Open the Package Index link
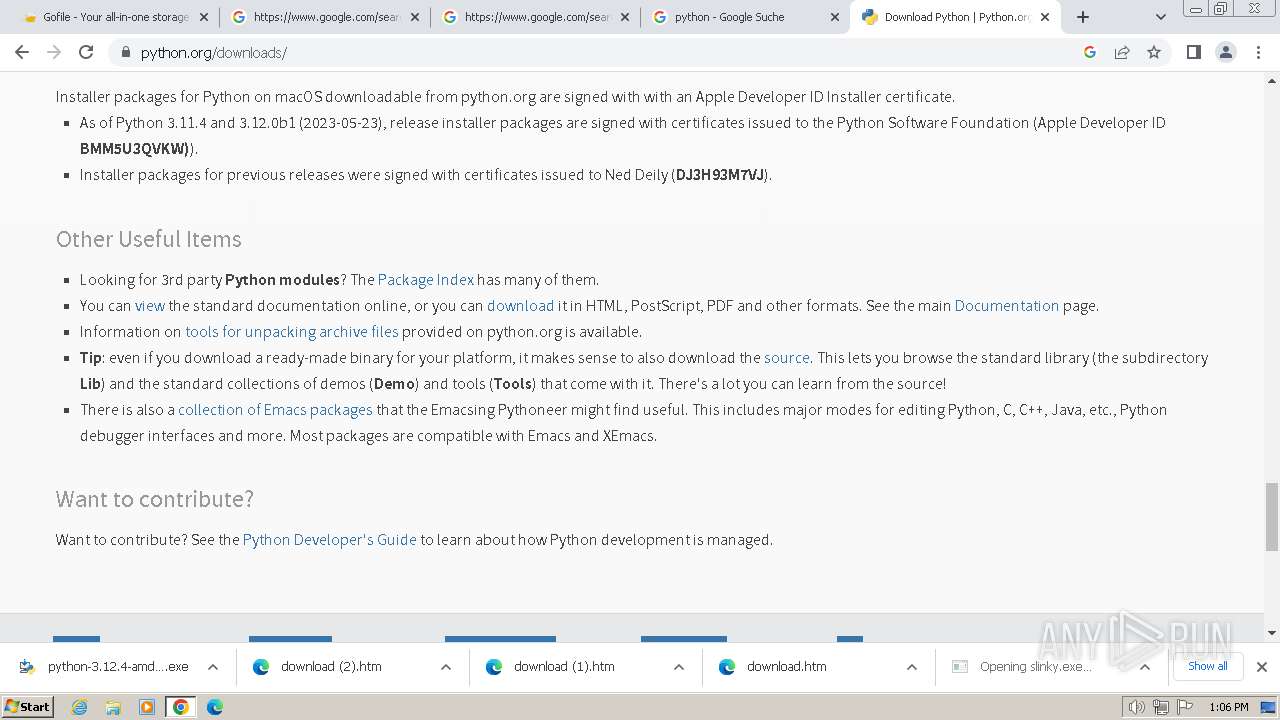Viewport: 1280px width, 720px height. [x=426, y=279]
